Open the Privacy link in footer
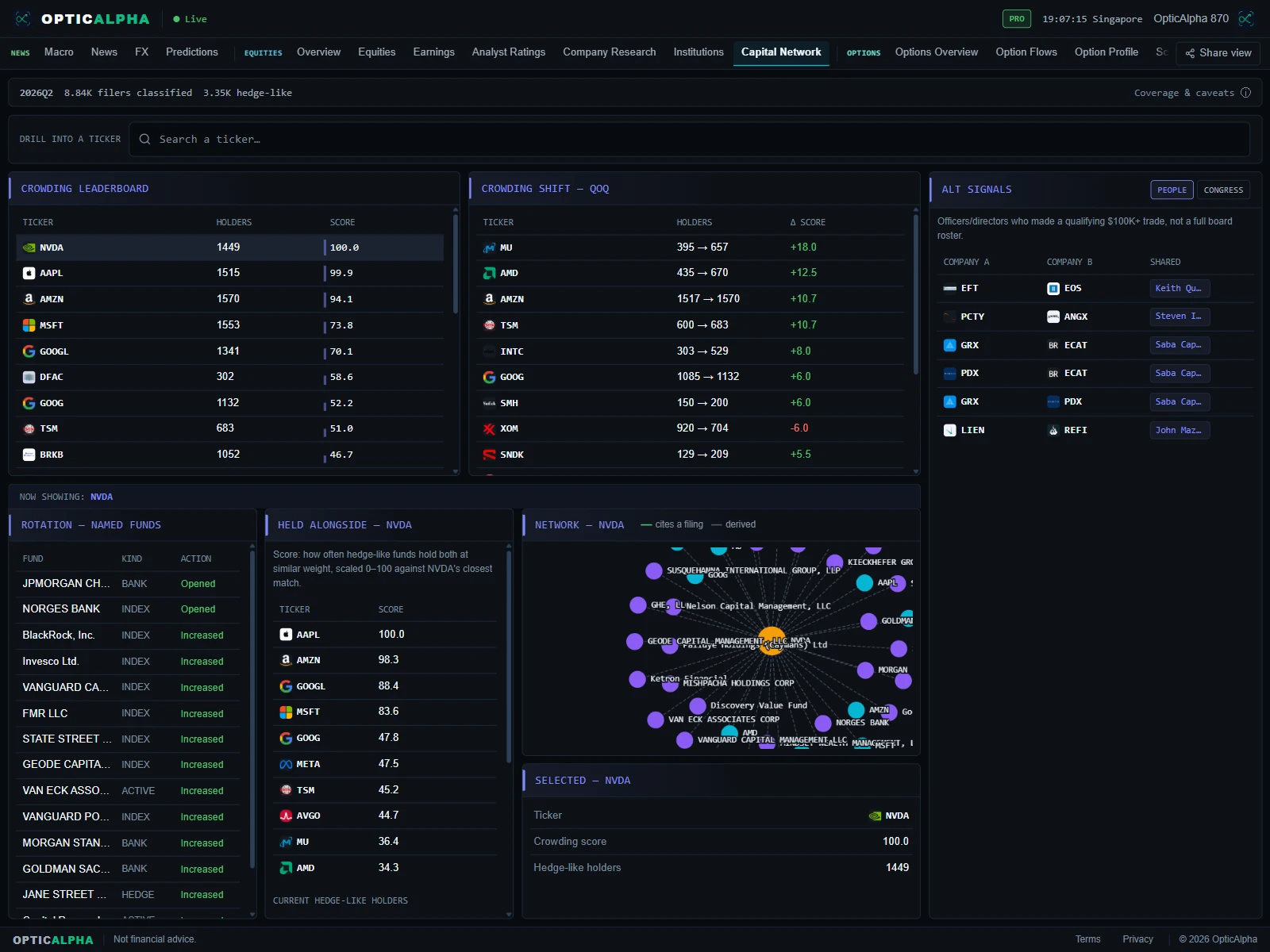The width and height of the screenshot is (1270, 952). click(1137, 939)
